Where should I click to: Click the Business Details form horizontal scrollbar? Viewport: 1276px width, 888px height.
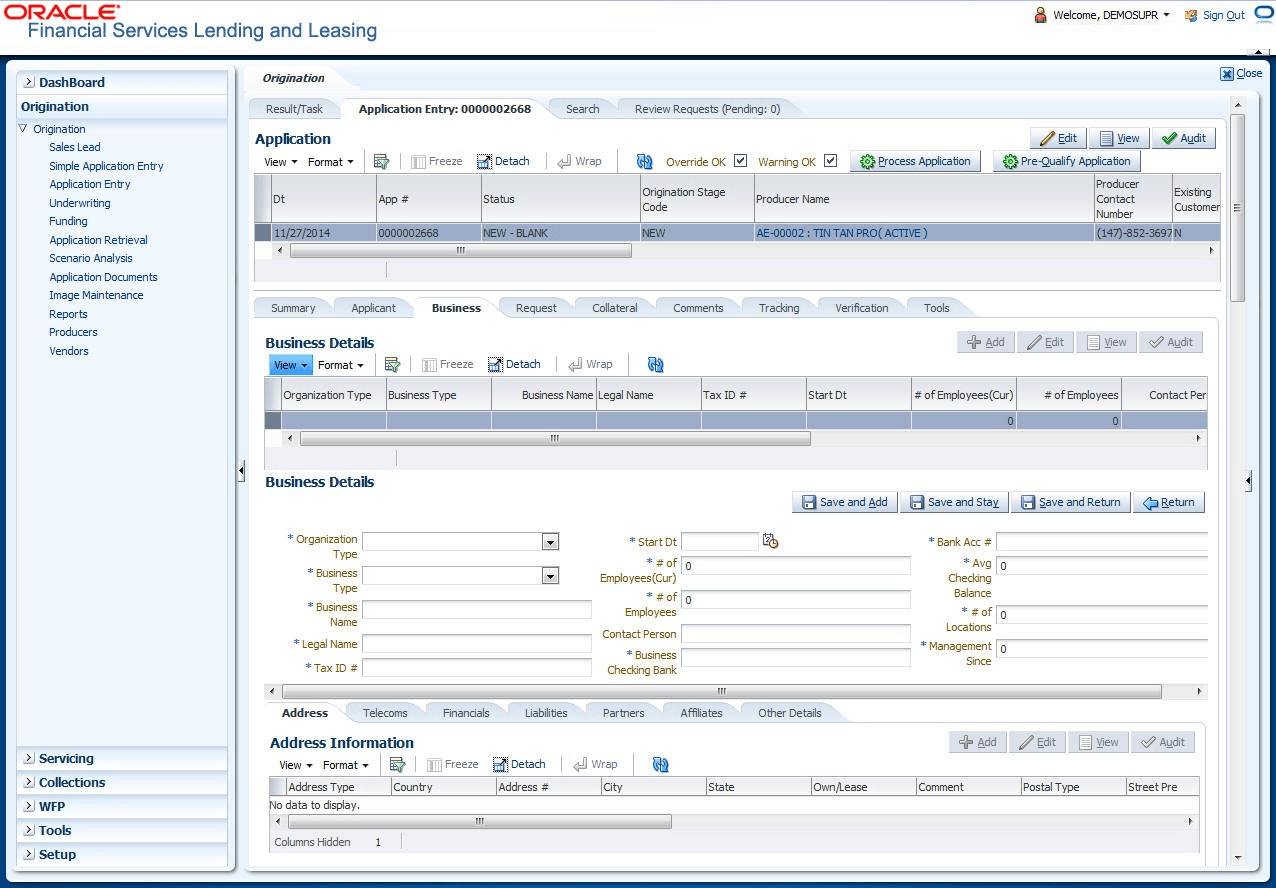pyautogui.click(x=720, y=691)
